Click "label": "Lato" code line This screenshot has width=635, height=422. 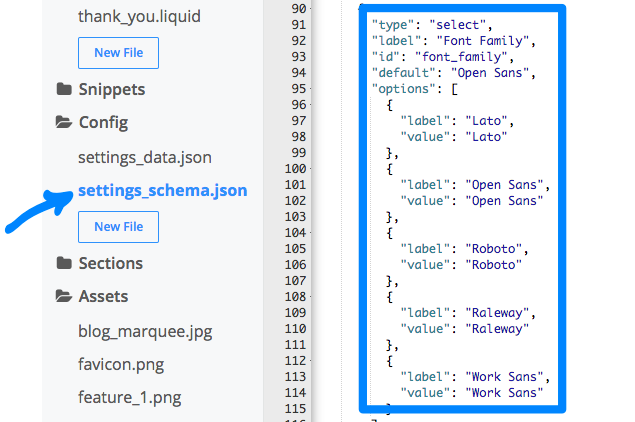coord(457,121)
